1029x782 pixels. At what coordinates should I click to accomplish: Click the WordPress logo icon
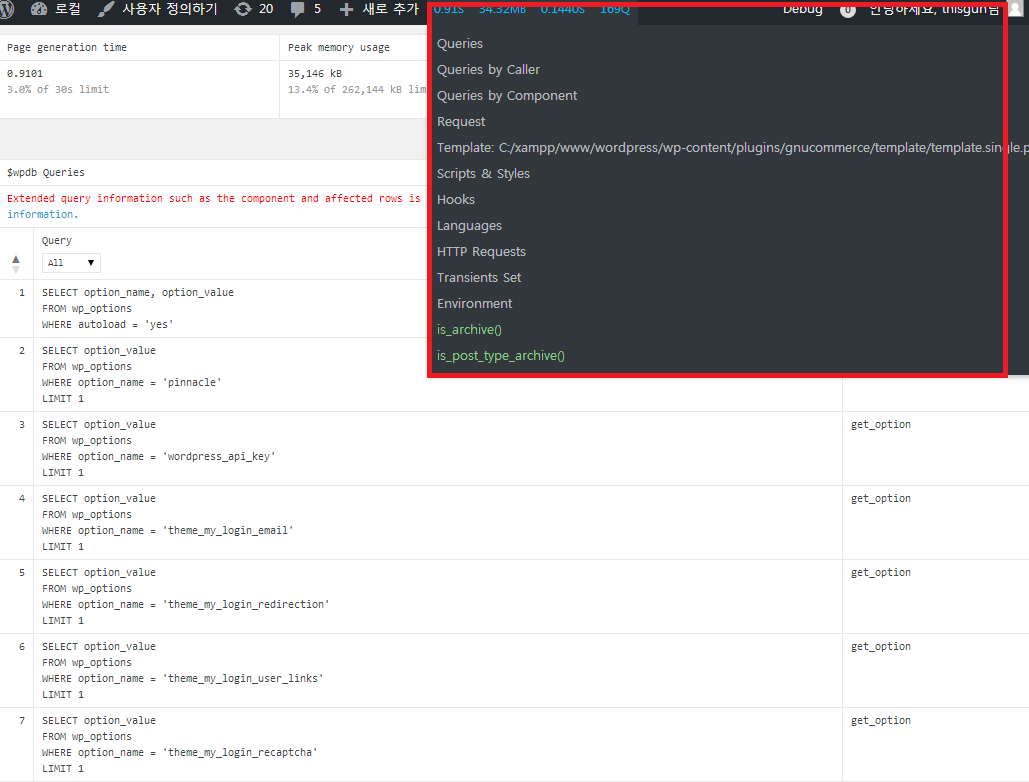tap(7, 9)
